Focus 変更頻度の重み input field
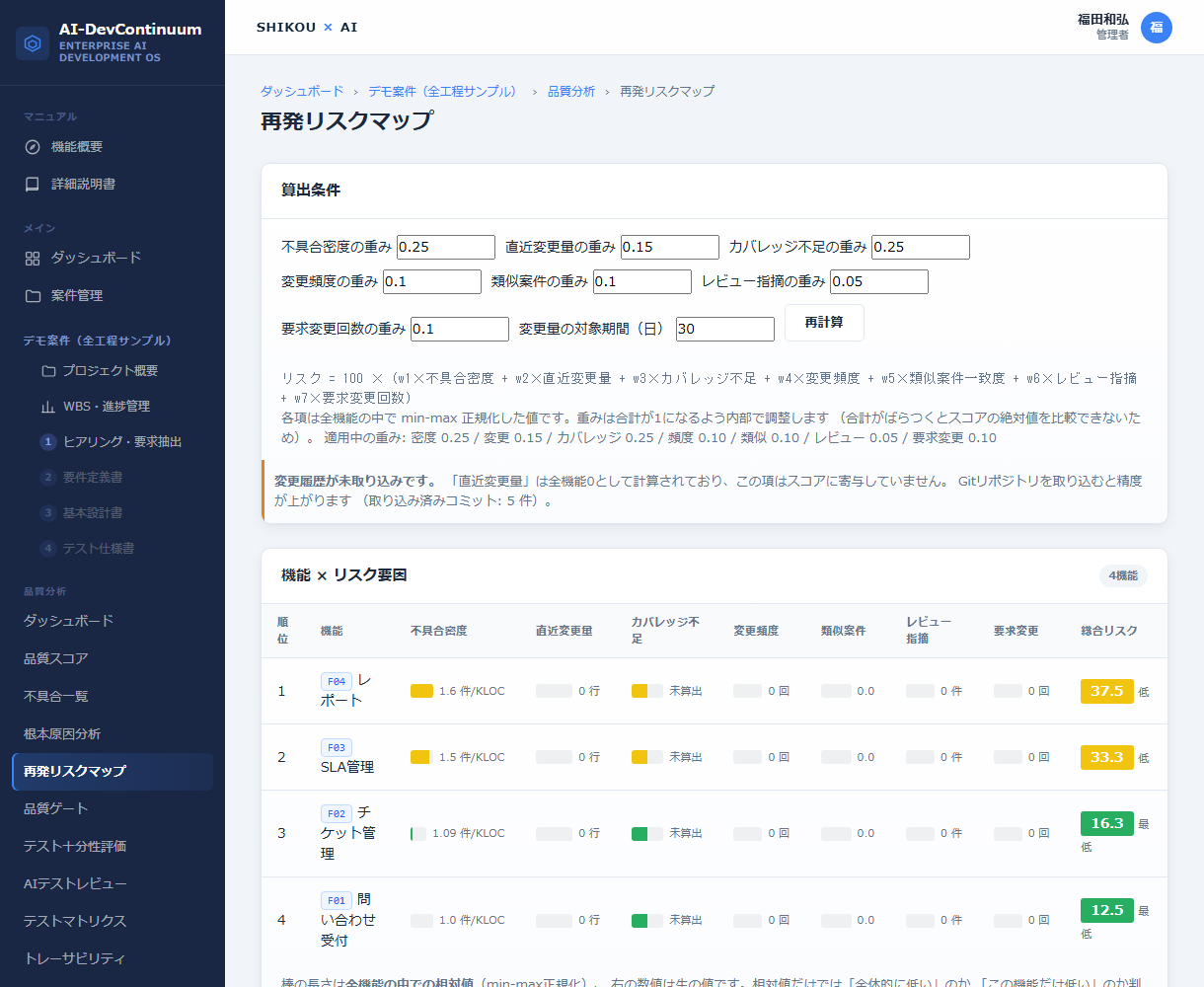This screenshot has width=1204, height=987. click(x=432, y=281)
